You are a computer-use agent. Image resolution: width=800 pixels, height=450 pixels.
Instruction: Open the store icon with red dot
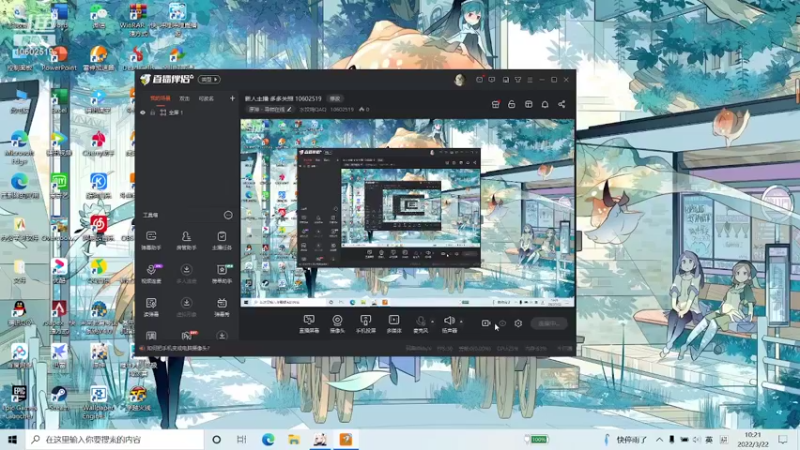click(x=495, y=104)
